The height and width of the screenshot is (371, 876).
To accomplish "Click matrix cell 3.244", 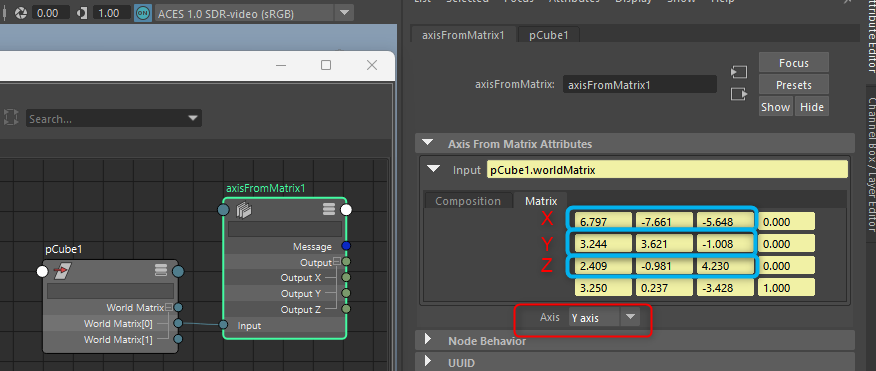I will (x=603, y=244).
